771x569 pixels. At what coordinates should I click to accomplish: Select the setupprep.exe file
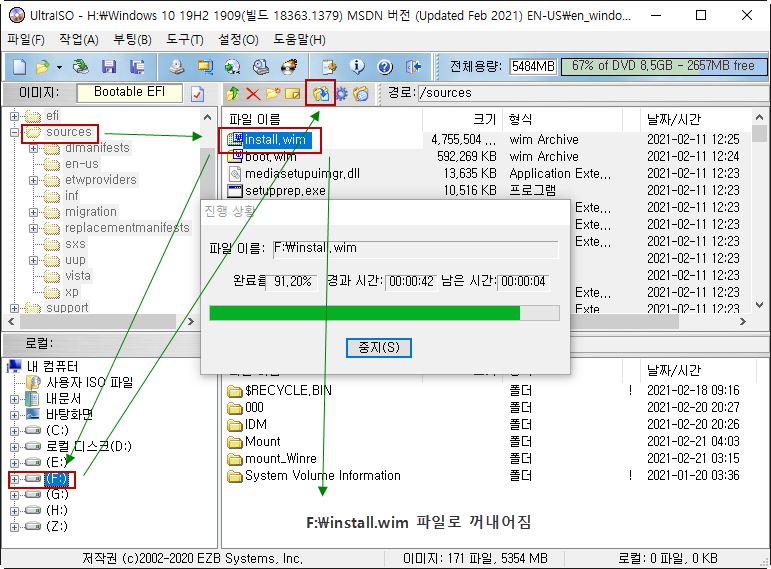(x=285, y=191)
